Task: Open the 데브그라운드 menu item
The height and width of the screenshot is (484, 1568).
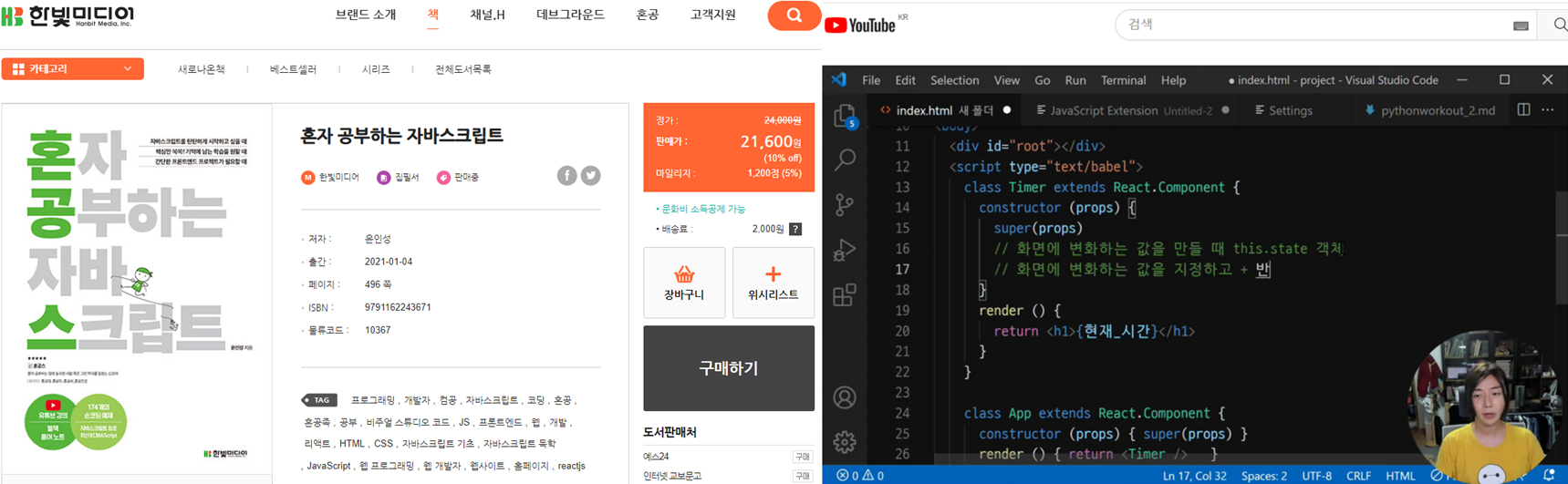Action: [571, 15]
